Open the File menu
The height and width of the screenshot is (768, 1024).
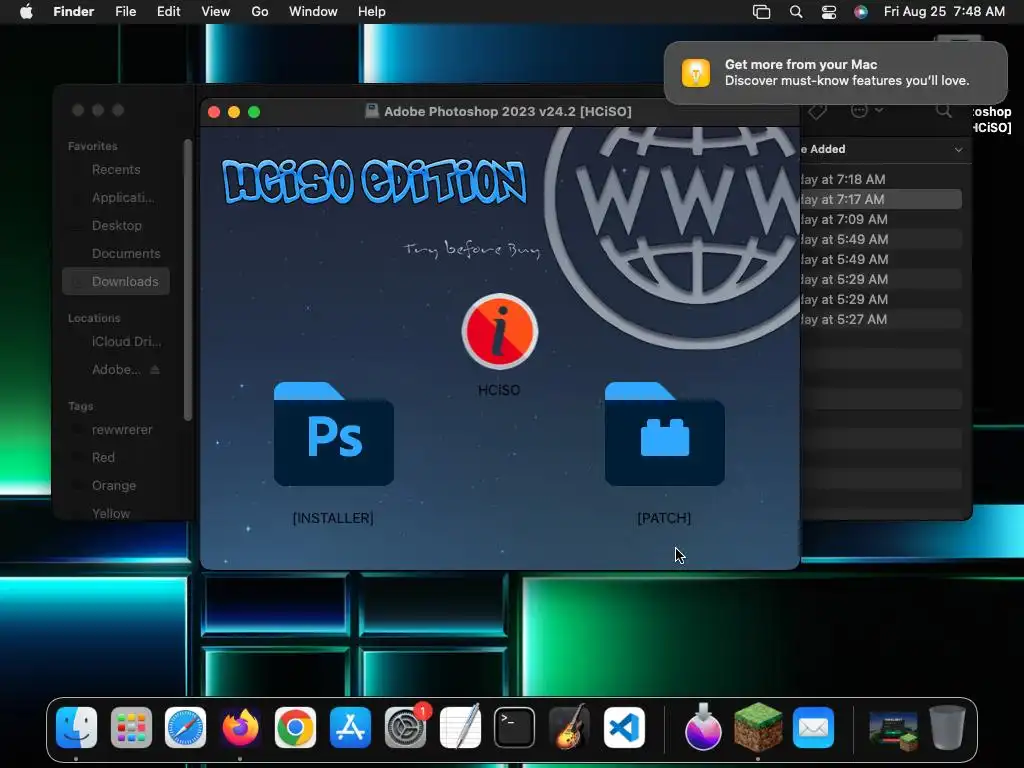click(125, 12)
